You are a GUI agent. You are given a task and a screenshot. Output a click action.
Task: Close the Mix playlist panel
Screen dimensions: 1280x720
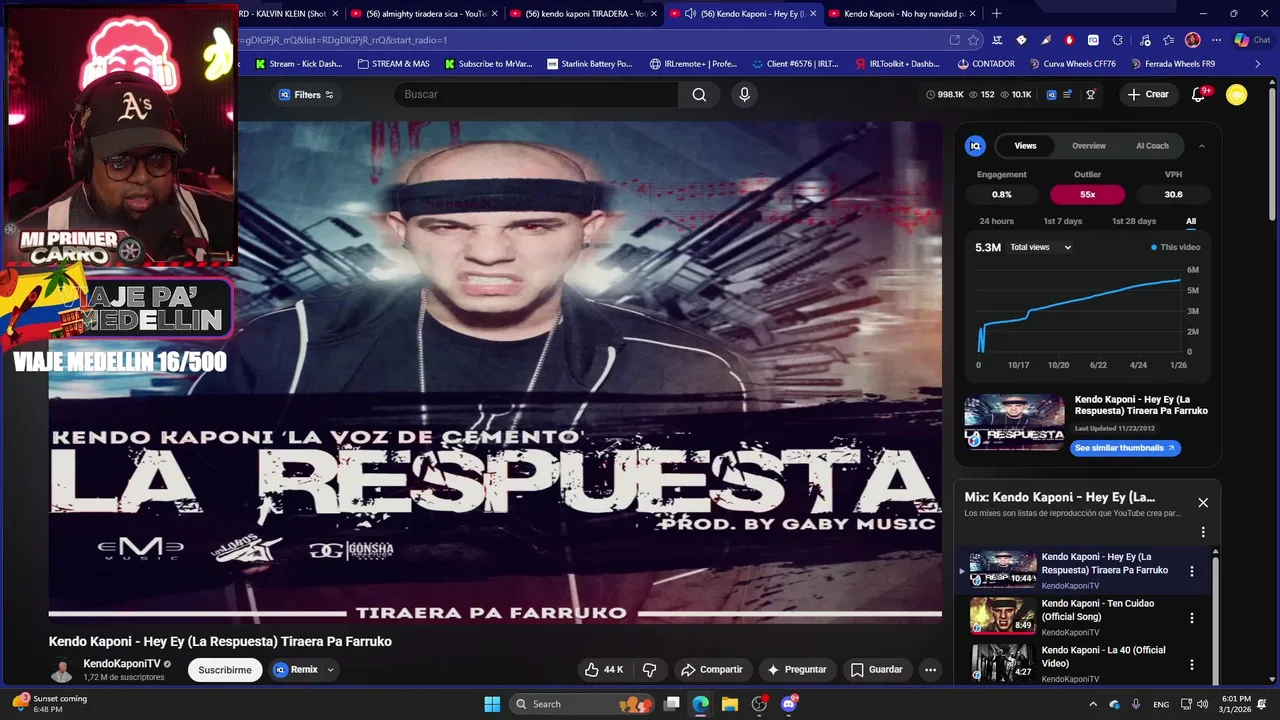pos(1203,503)
